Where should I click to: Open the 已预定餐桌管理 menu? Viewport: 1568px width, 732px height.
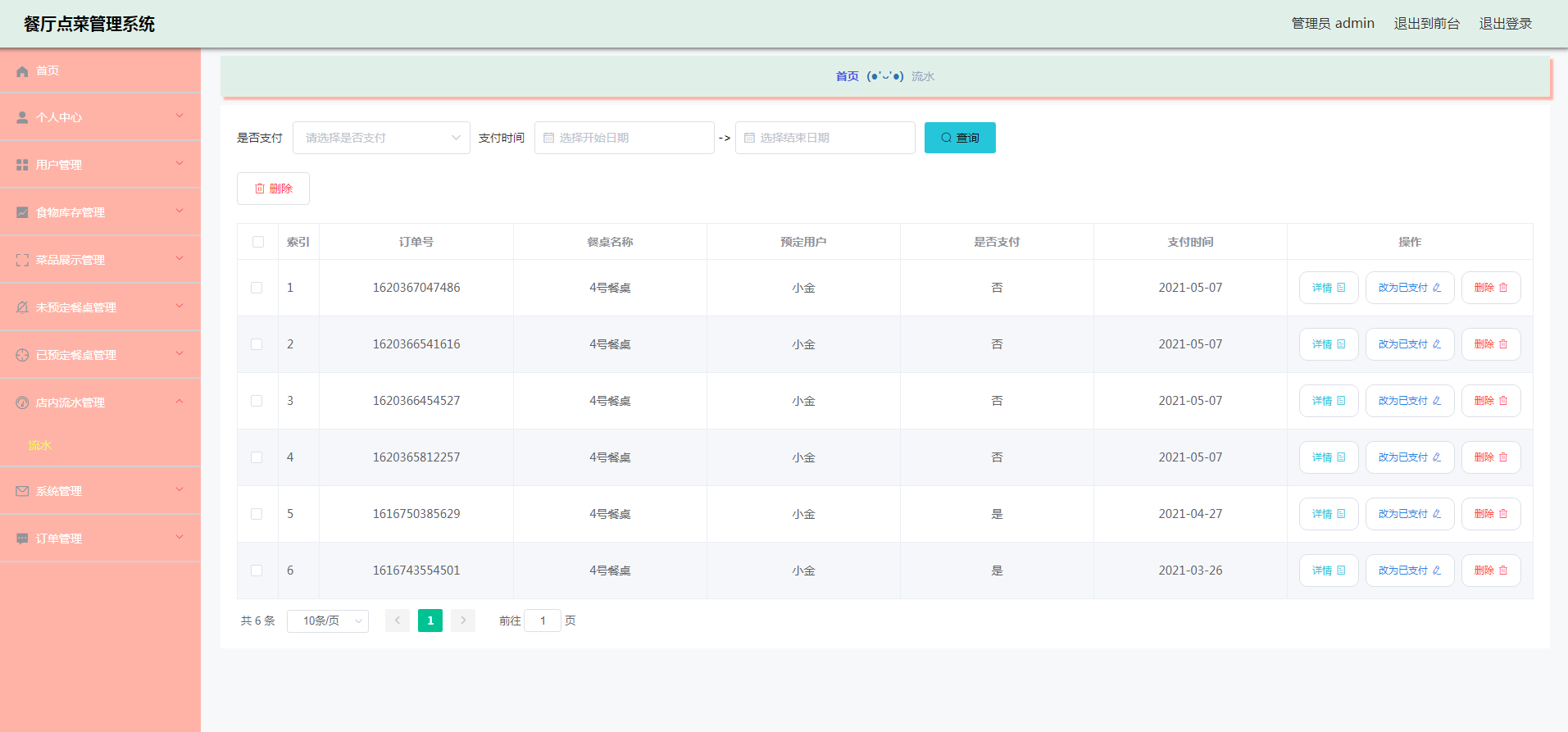(100, 355)
